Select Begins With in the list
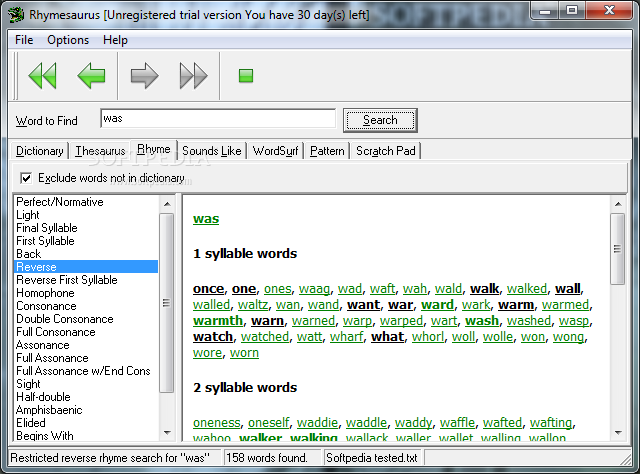The height and width of the screenshot is (474, 640). click(x=86, y=436)
